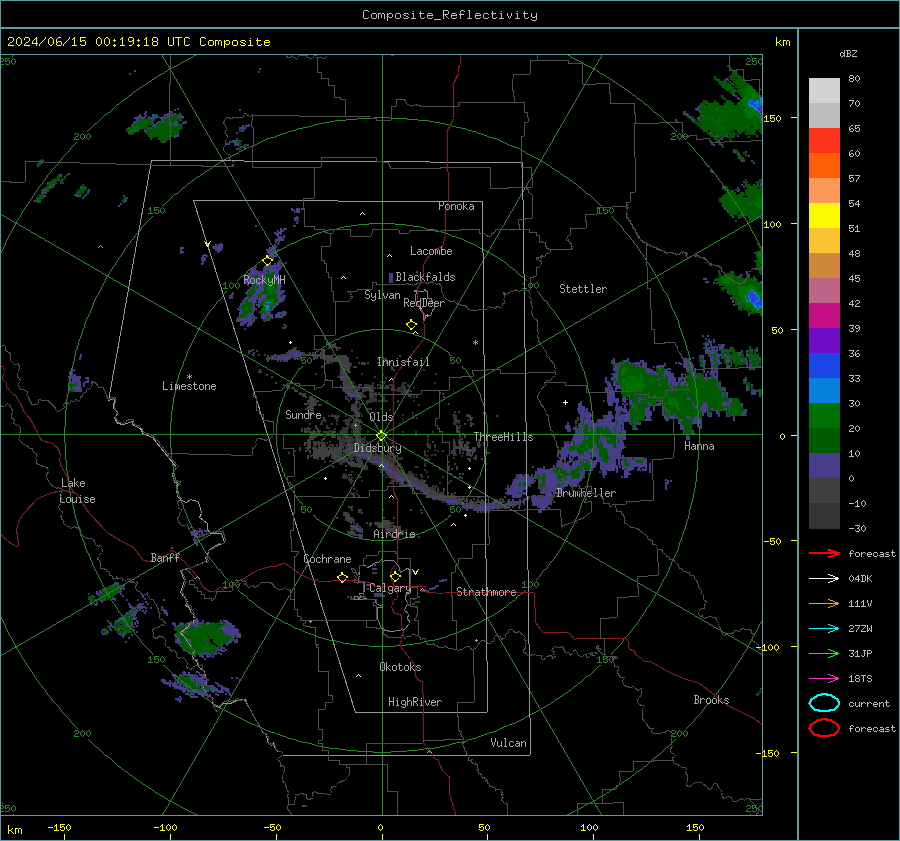Click the Red Deer city label
Screen dimensions: 900x841
click(424, 303)
